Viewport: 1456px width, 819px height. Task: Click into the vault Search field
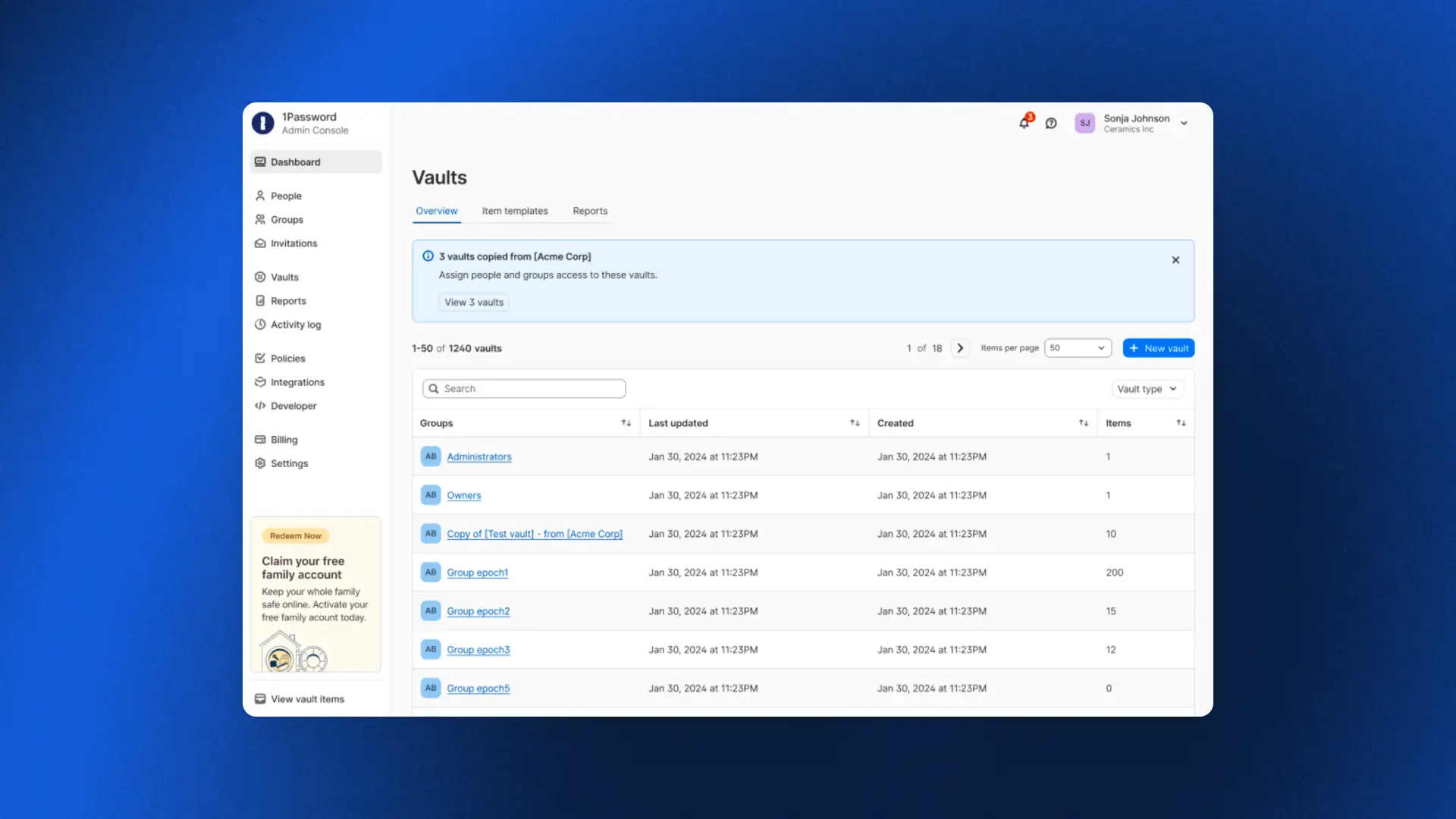[x=524, y=389]
